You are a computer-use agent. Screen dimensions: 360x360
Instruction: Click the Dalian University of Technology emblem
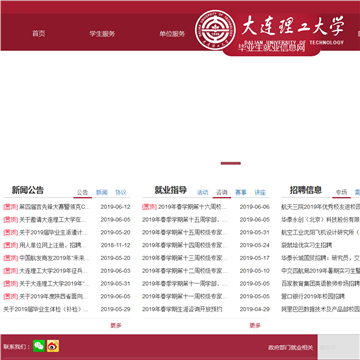point(215,30)
